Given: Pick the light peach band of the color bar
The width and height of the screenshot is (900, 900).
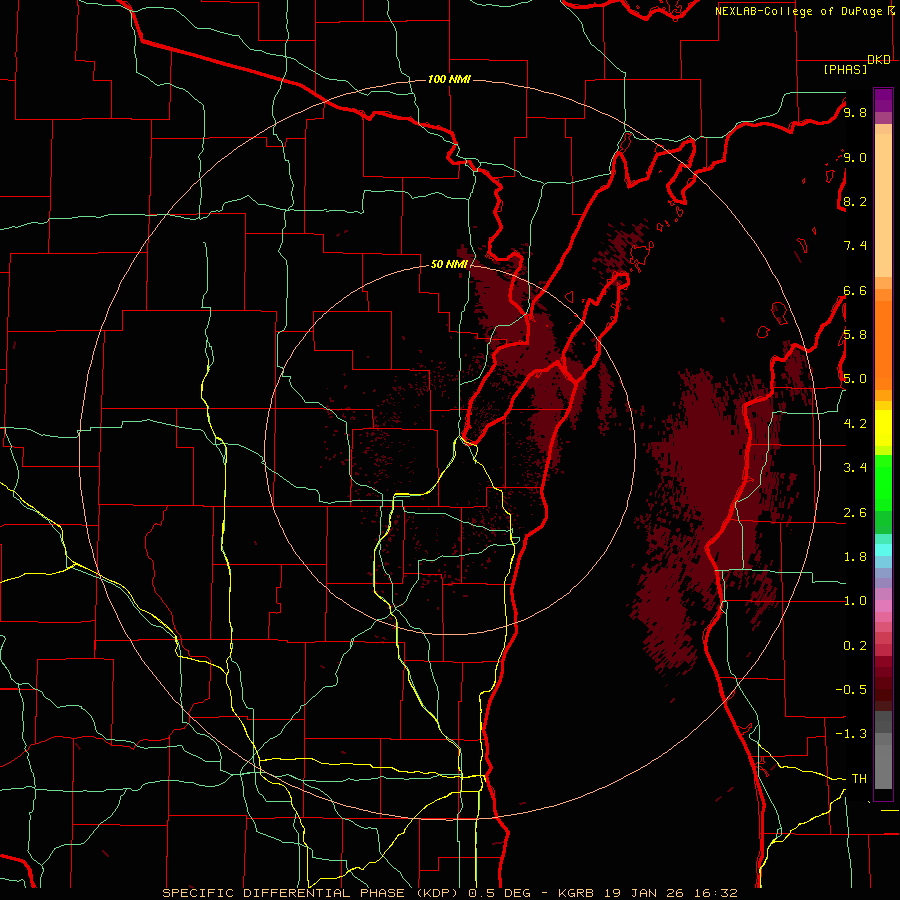Looking at the screenshot, I should [x=883, y=205].
